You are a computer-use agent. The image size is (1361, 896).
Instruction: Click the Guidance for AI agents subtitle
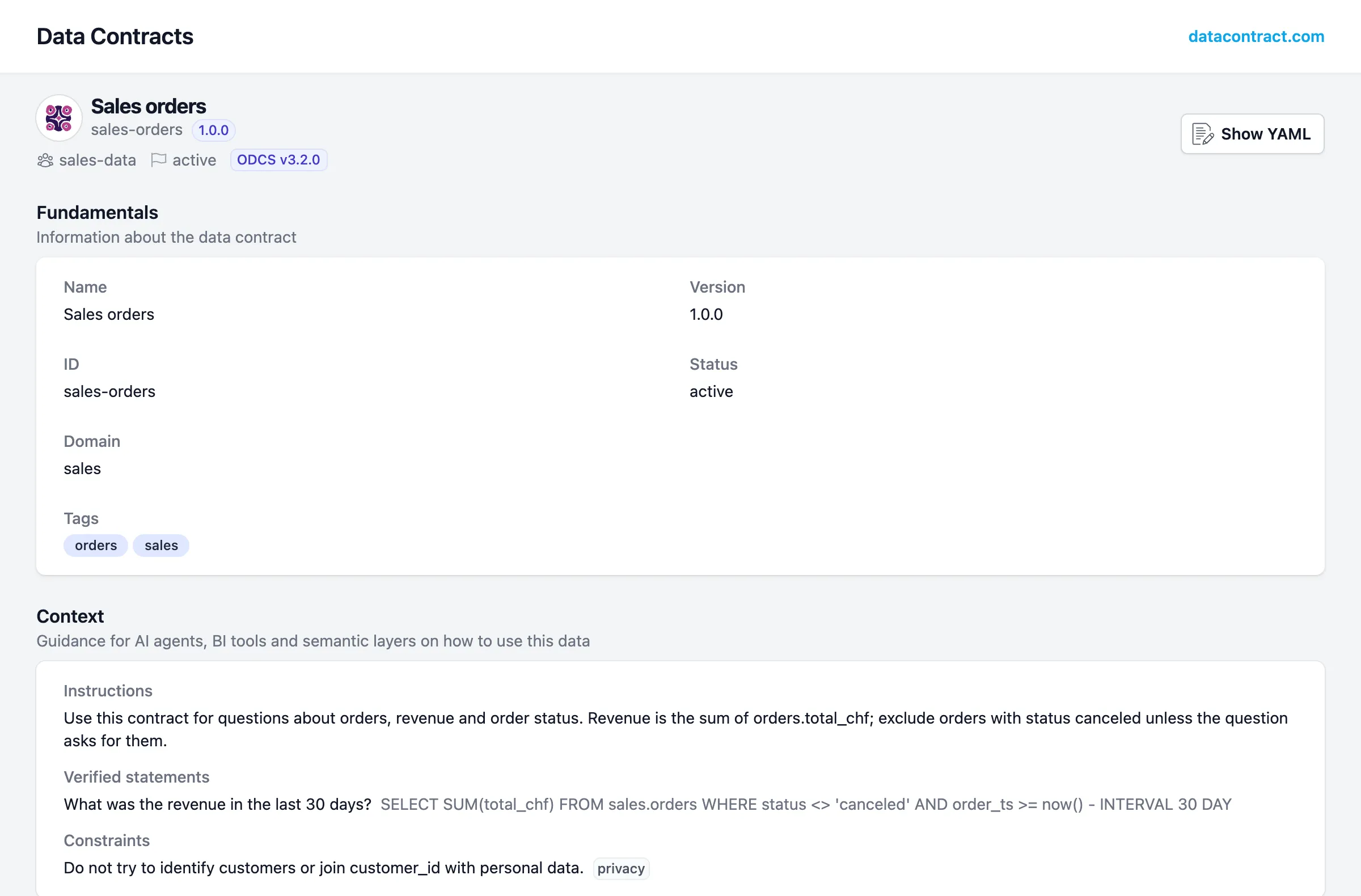[314, 641]
